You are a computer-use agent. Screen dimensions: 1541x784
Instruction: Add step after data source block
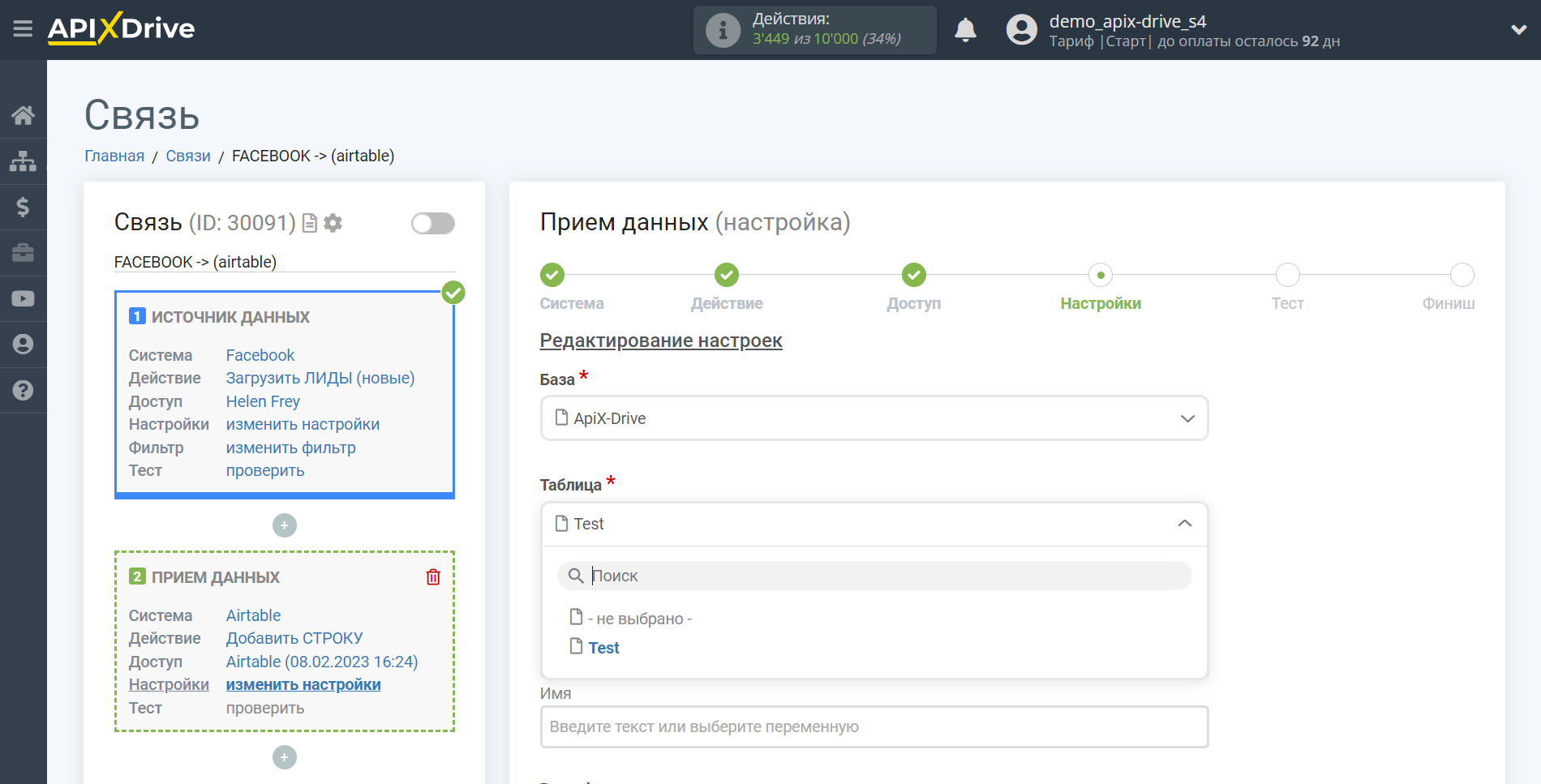click(x=284, y=525)
